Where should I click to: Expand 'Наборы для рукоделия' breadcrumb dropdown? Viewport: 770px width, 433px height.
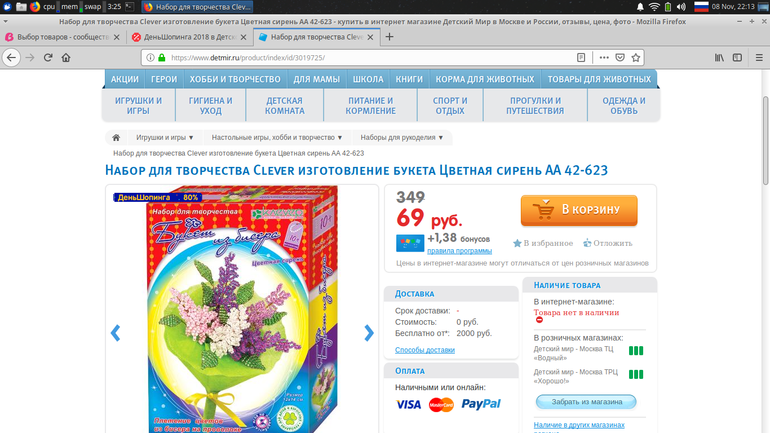(x=402, y=137)
